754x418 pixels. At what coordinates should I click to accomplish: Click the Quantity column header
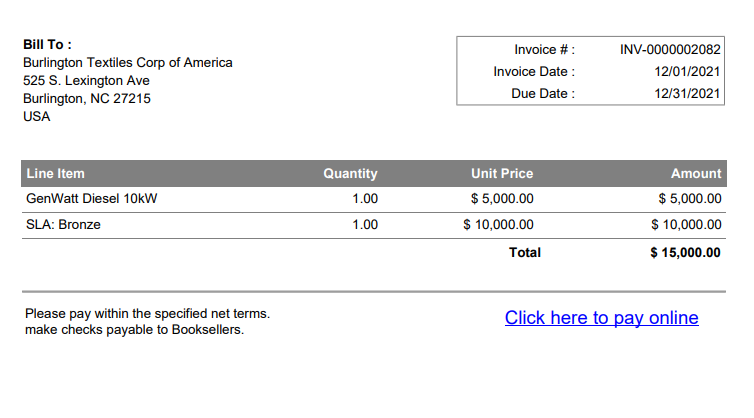[x=350, y=174]
